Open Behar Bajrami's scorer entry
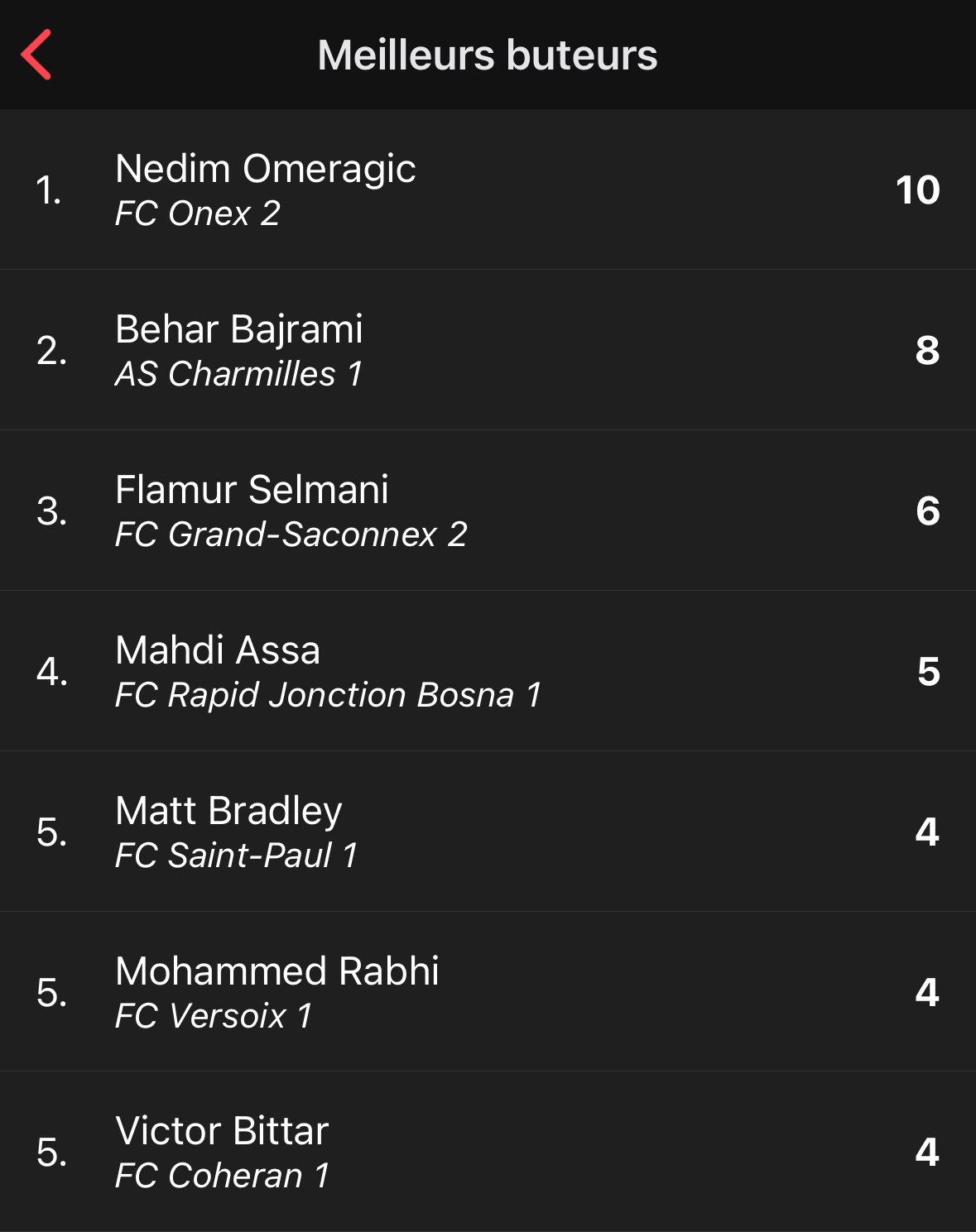 point(488,350)
